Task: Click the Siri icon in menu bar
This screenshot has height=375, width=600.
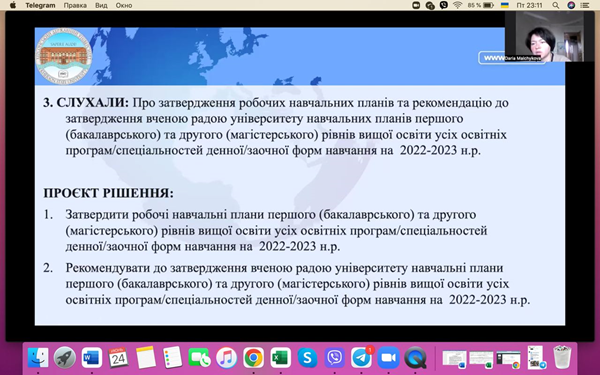Action: tap(571, 5)
